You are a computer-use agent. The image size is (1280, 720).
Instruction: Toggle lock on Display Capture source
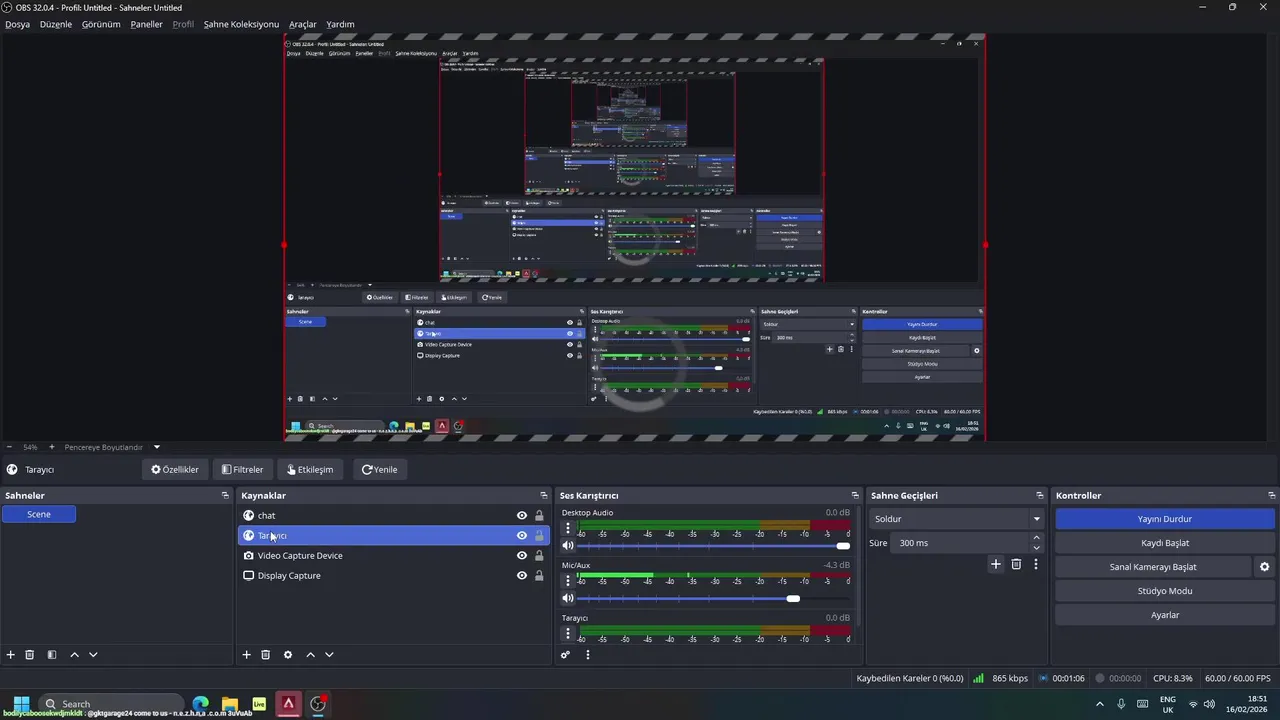click(539, 576)
